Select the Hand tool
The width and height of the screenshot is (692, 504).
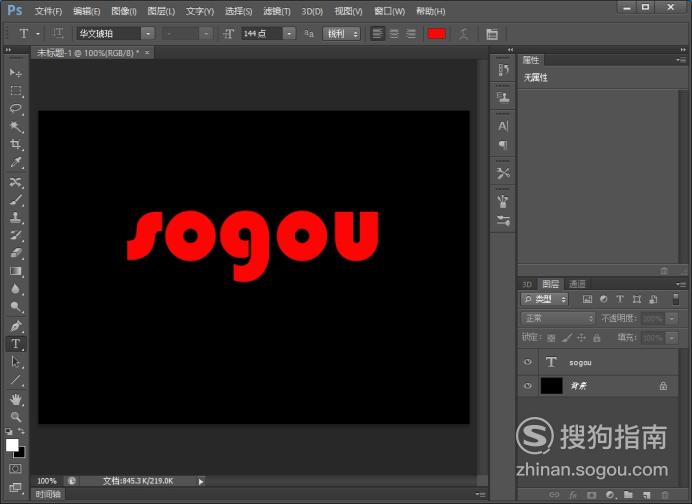[16, 399]
